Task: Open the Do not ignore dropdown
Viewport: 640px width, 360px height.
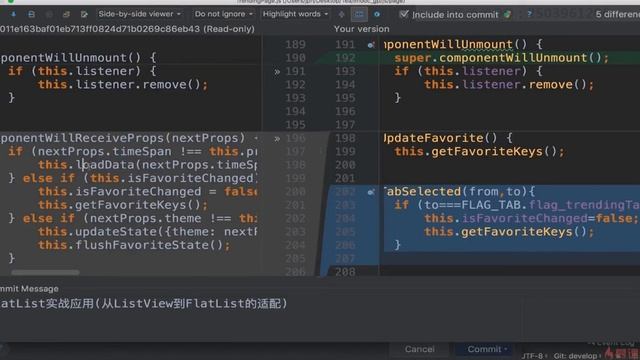Action: click(224, 14)
